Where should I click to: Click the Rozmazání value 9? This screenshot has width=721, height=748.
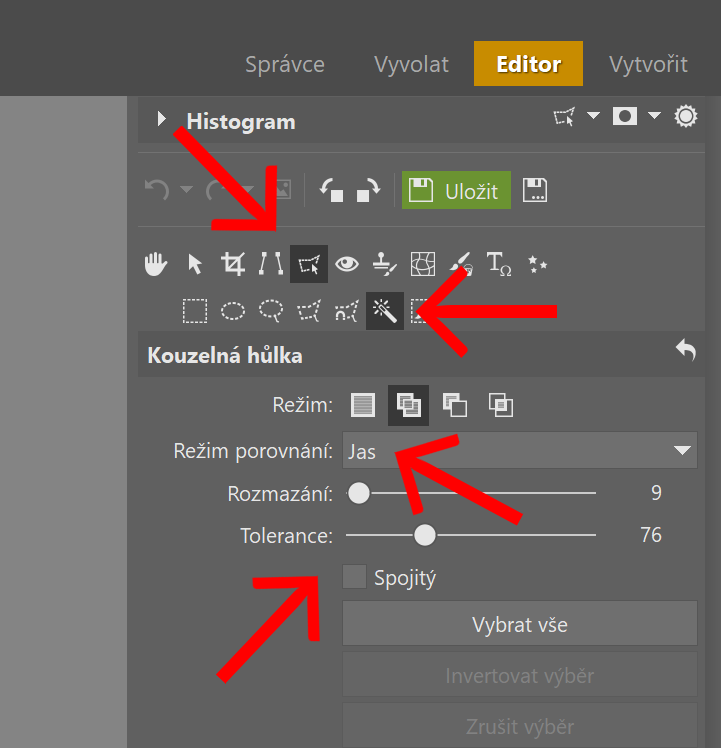pyautogui.click(x=656, y=493)
